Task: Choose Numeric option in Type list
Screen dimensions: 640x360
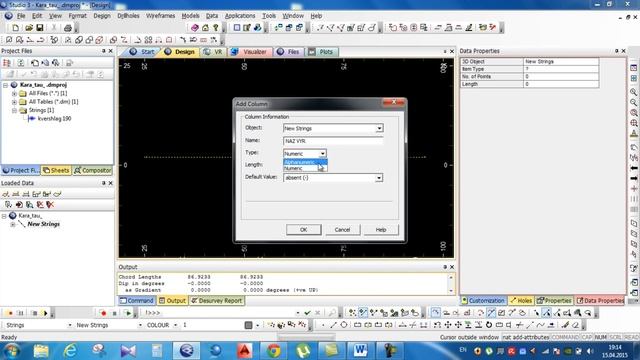Action: coord(305,168)
